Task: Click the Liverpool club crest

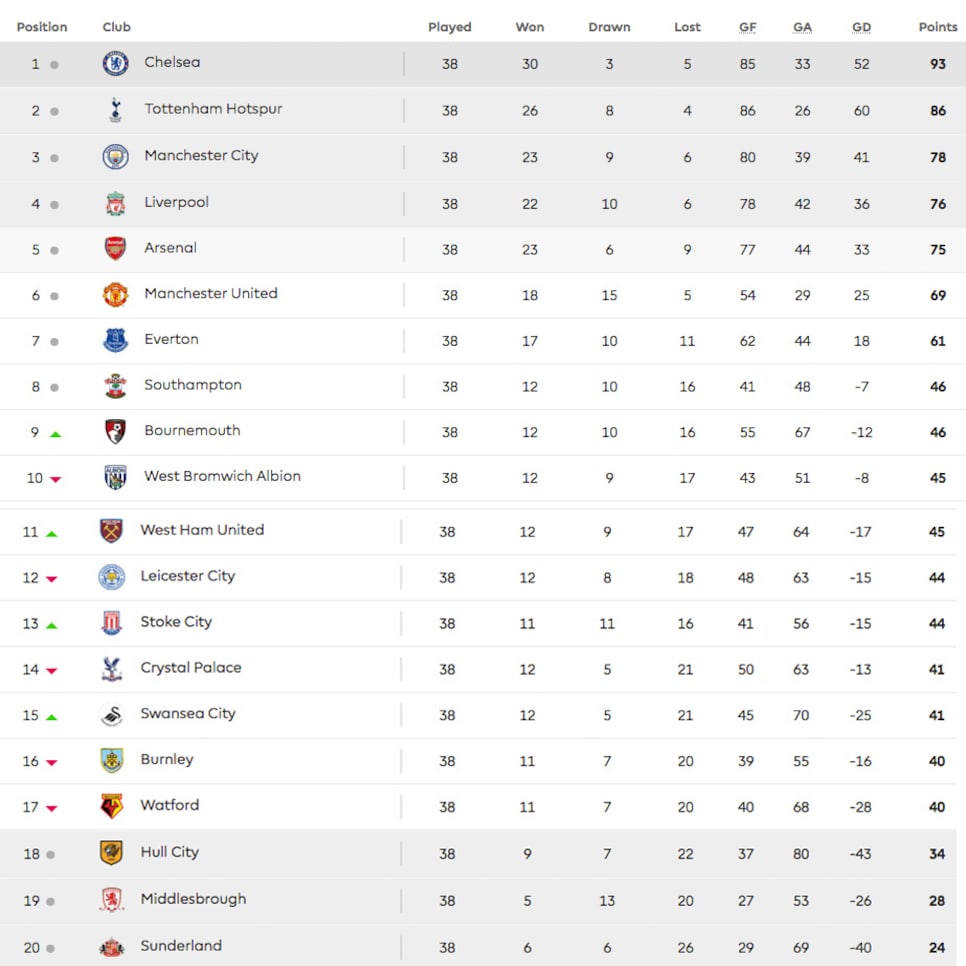Action: [x=115, y=203]
